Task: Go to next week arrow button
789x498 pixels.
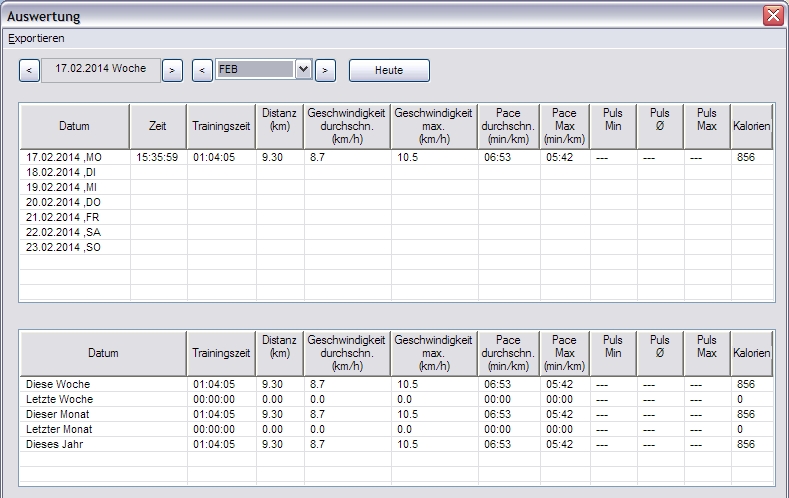Action: [x=172, y=70]
